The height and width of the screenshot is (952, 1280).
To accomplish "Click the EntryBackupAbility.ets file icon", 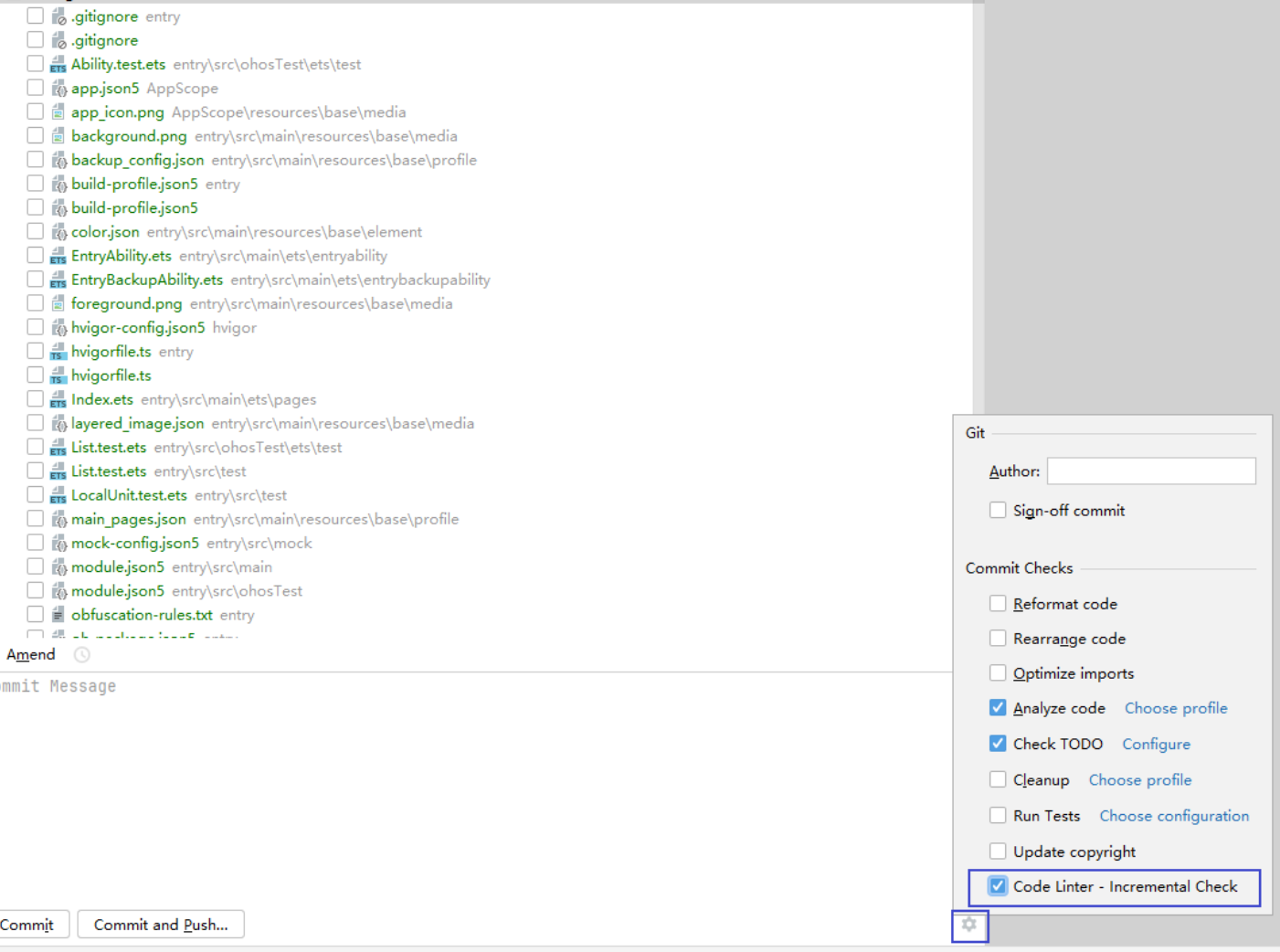I will pos(58,280).
